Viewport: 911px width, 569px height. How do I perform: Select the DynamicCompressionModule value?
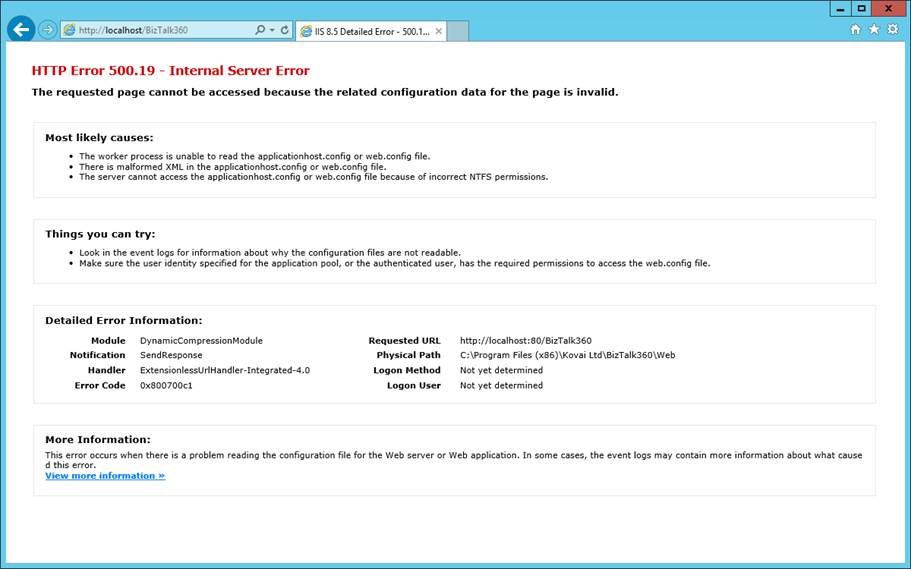tap(201, 341)
